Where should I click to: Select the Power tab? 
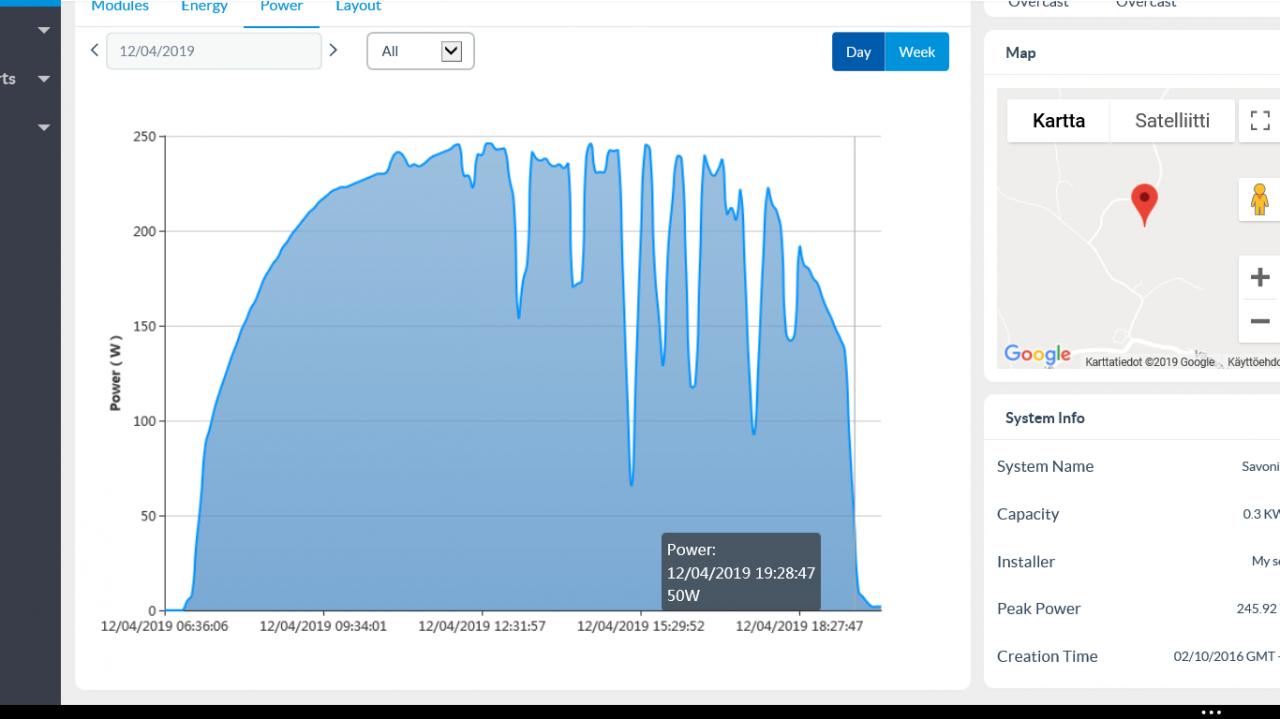pyautogui.click(x=281, y=7)
